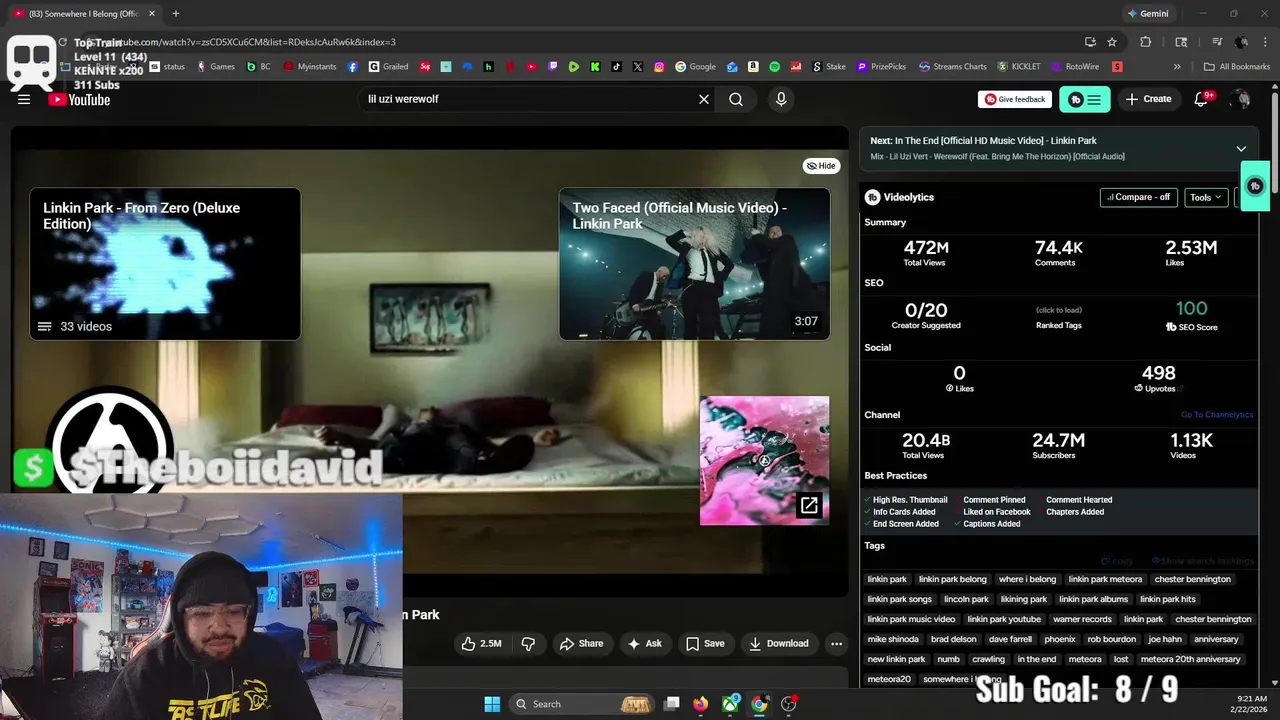
Task: Hide the end screen cards
Action: coord(821,166)
